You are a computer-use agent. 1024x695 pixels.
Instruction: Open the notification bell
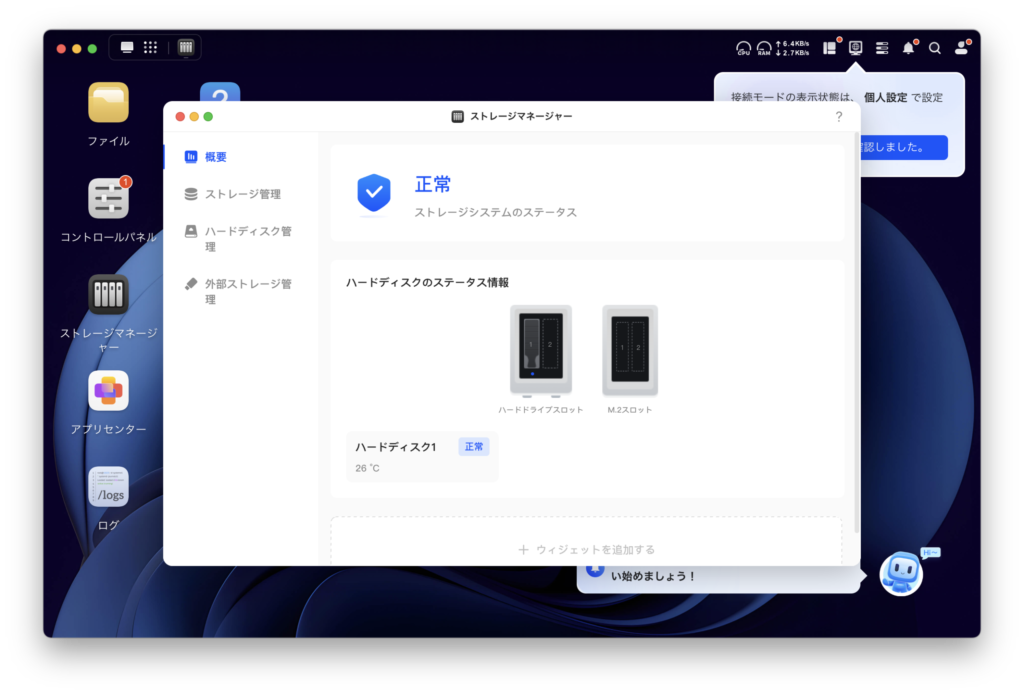908,48
